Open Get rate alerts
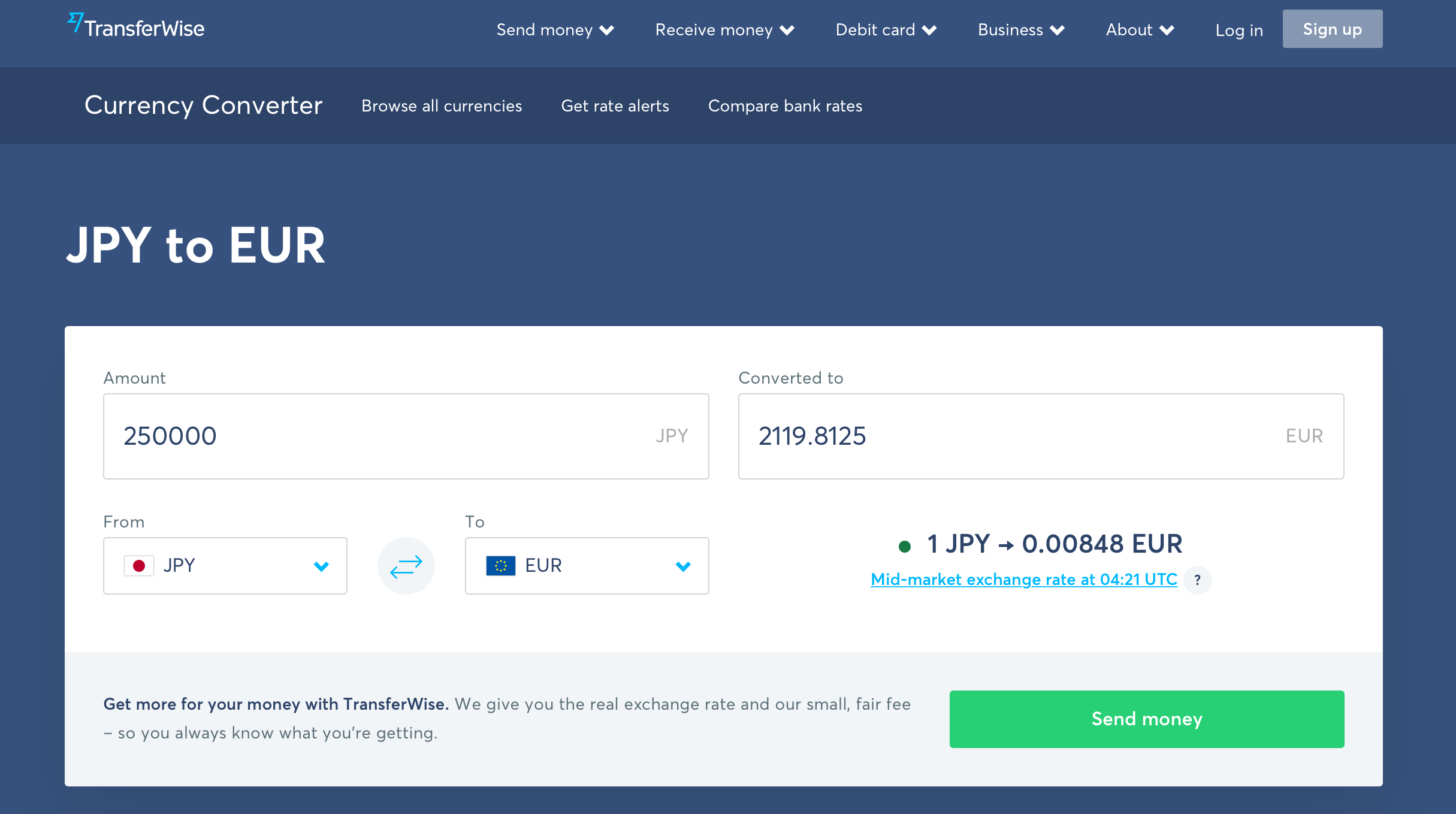This screenshot has height=814, width=1456. pyautogui.click(x=615, y=106)
